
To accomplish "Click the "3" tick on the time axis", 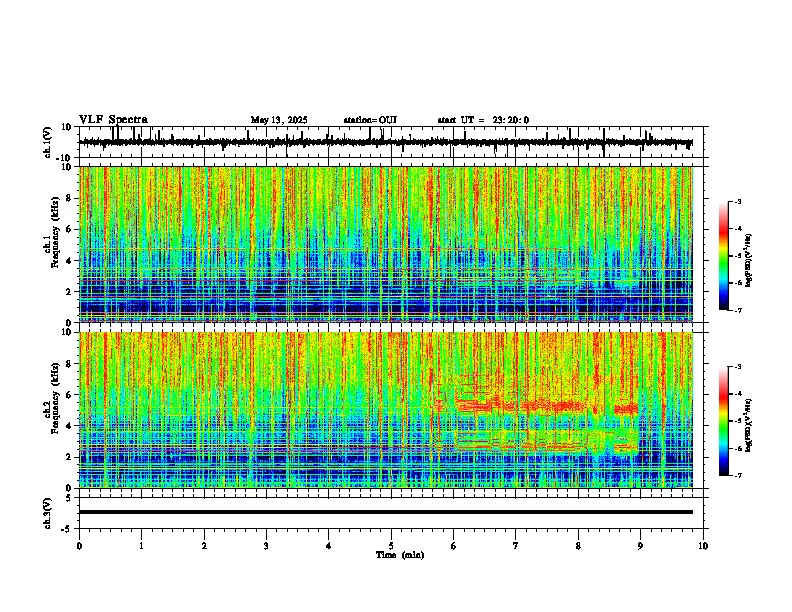I will tap(266, 546).
